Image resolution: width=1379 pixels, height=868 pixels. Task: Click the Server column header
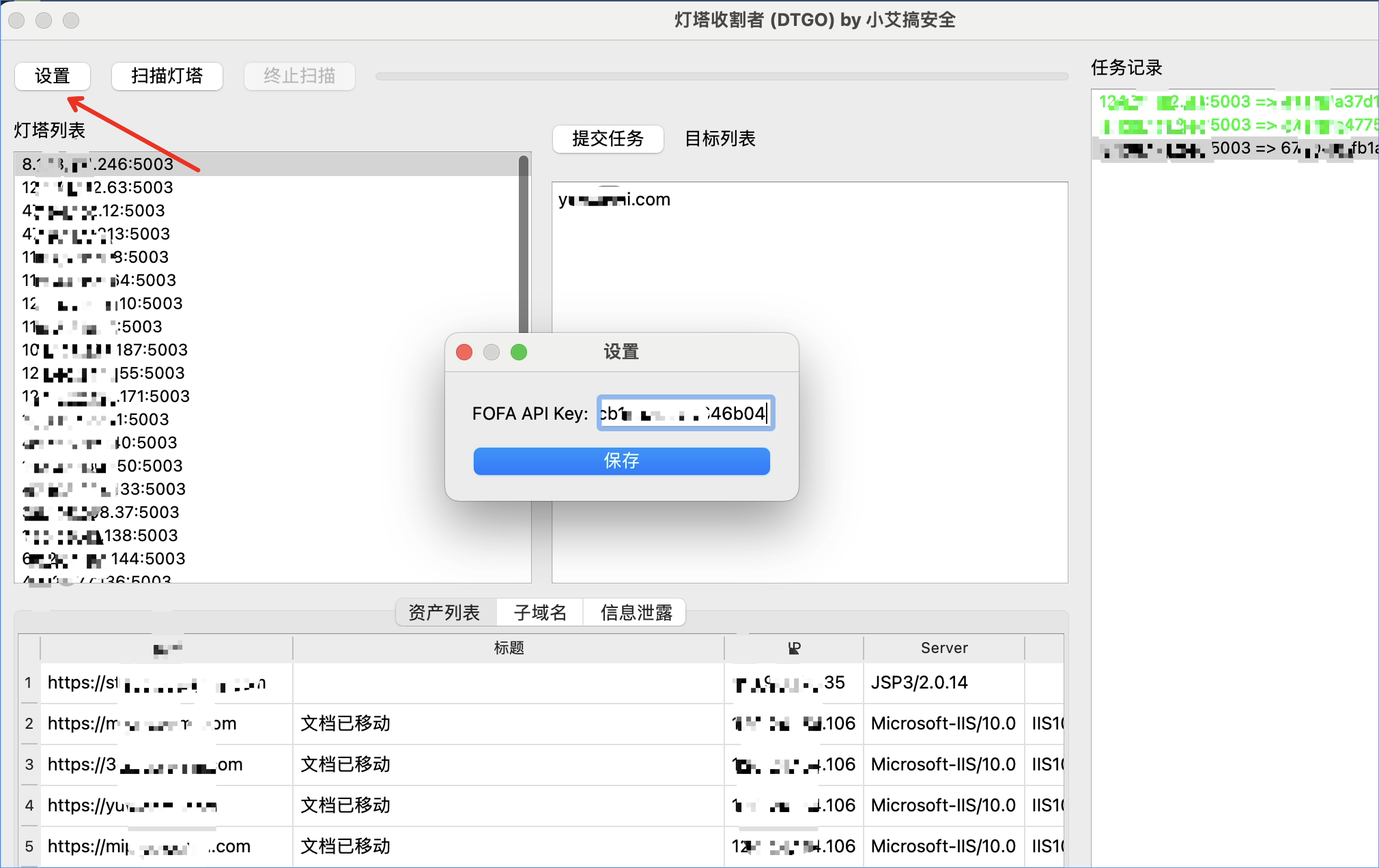(x=943, y=648)
